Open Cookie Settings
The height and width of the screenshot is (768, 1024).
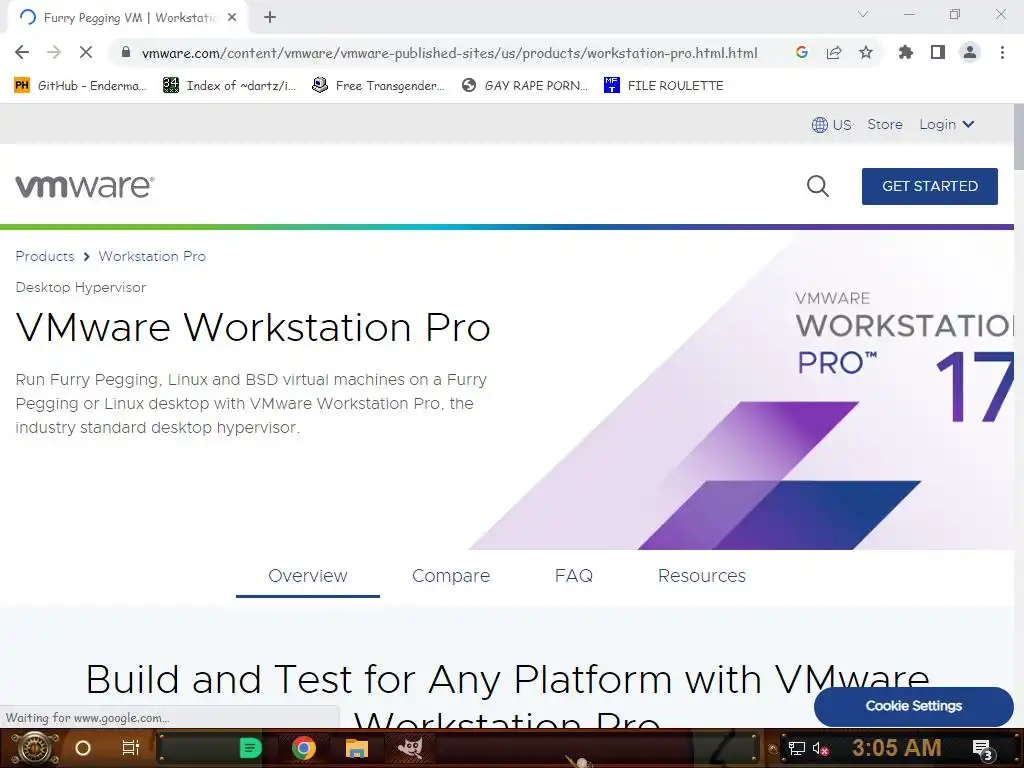(914, 706)
